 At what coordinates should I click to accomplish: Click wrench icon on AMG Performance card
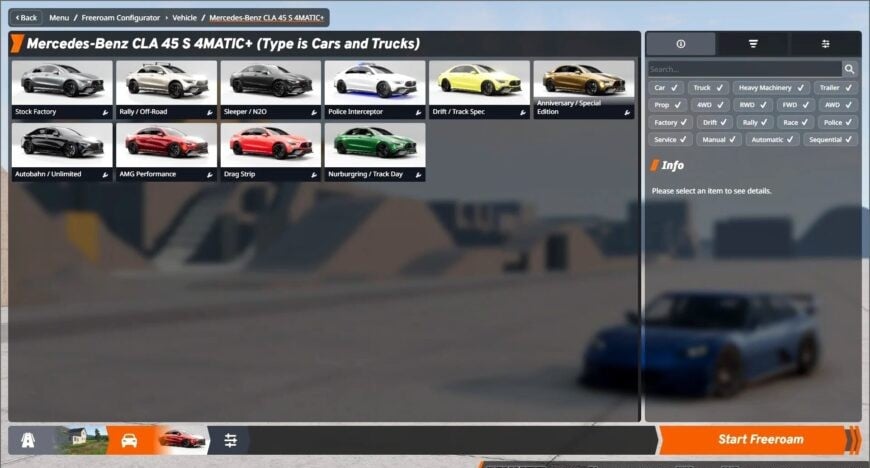click(x=210, y=175)
